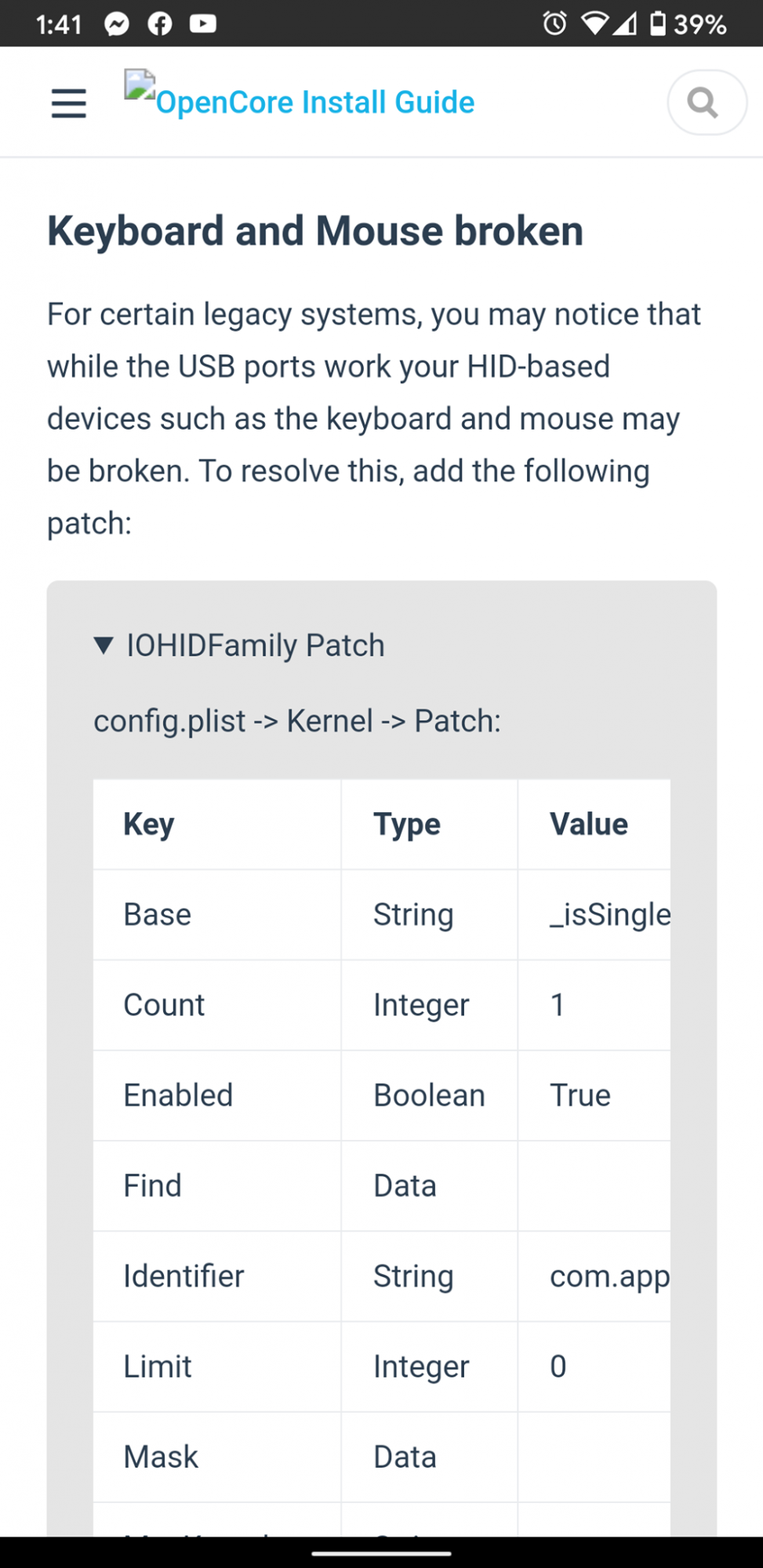The width and height of the screenshot is (763, 1568).
Task: Tap the battery status icon
Action: [x=658, y=24]
